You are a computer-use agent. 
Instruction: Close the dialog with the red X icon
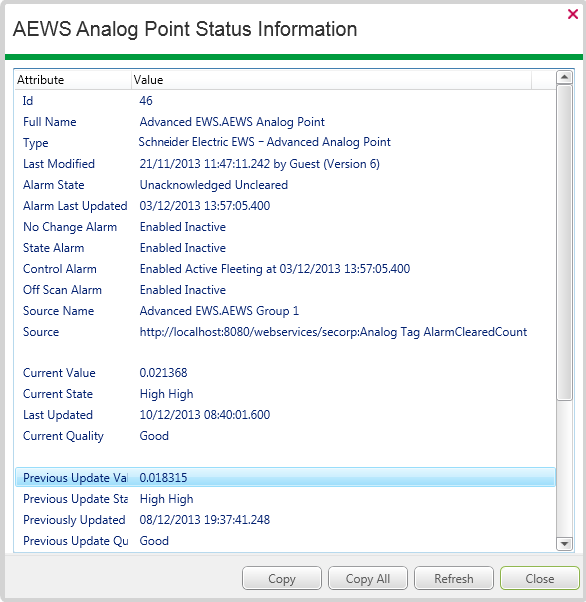pos(573,14)
